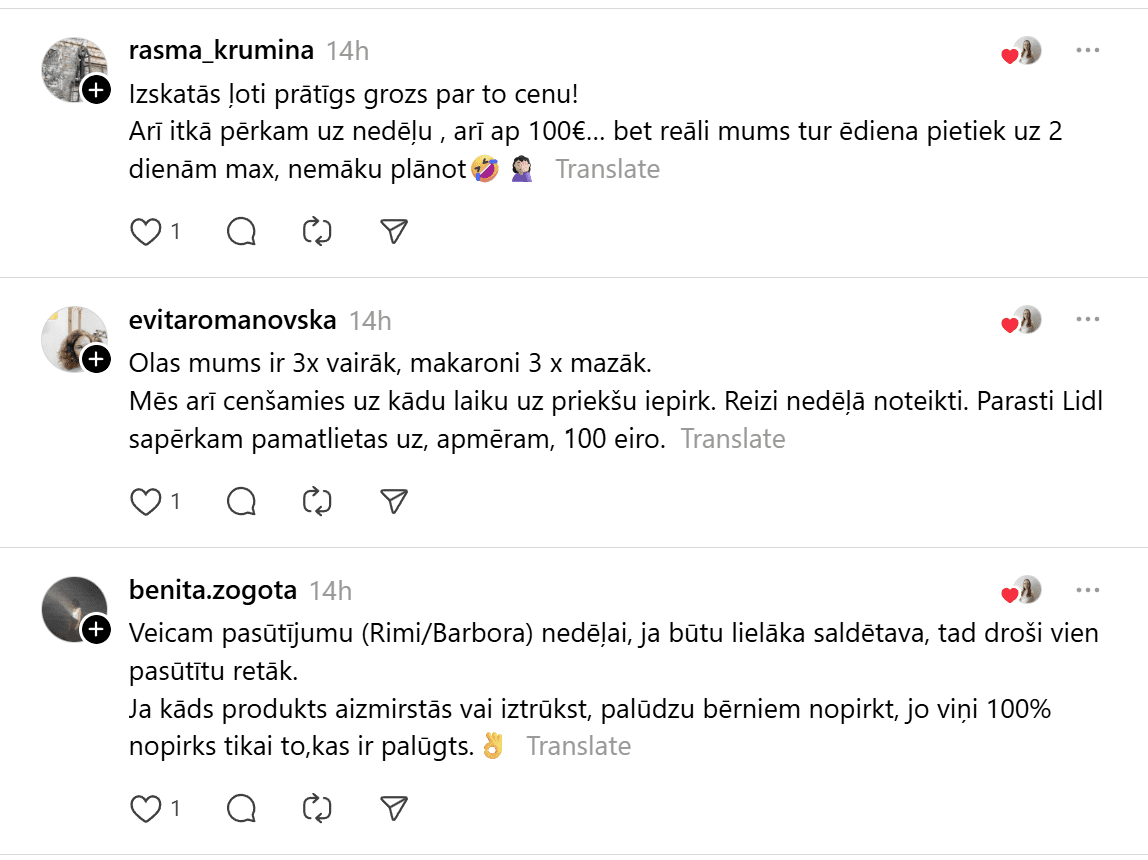Image resolution: width=1148 pixels, height=860 pixels.
Task: Open reply on benita.zogota's comment
Action: (242, 808)
